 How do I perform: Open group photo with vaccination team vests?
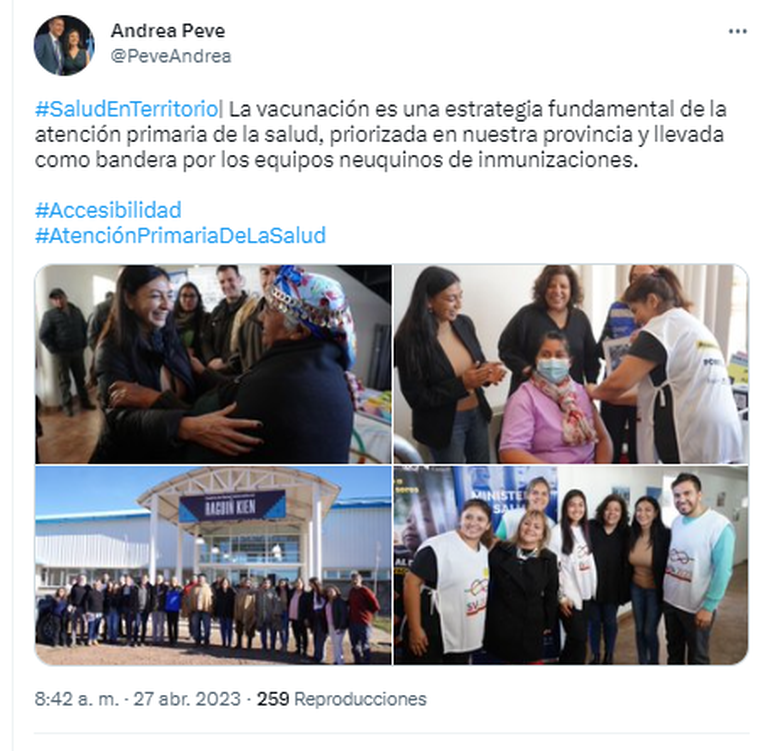pos(571,565)
